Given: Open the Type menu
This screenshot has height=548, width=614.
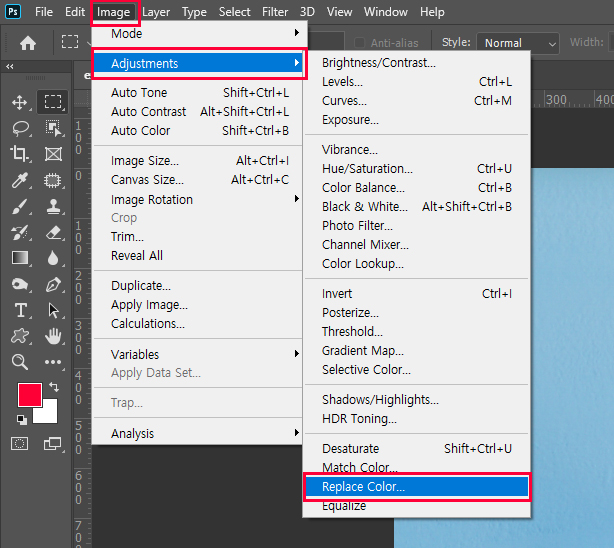Looking at the screenshot, I should (194, 12).
